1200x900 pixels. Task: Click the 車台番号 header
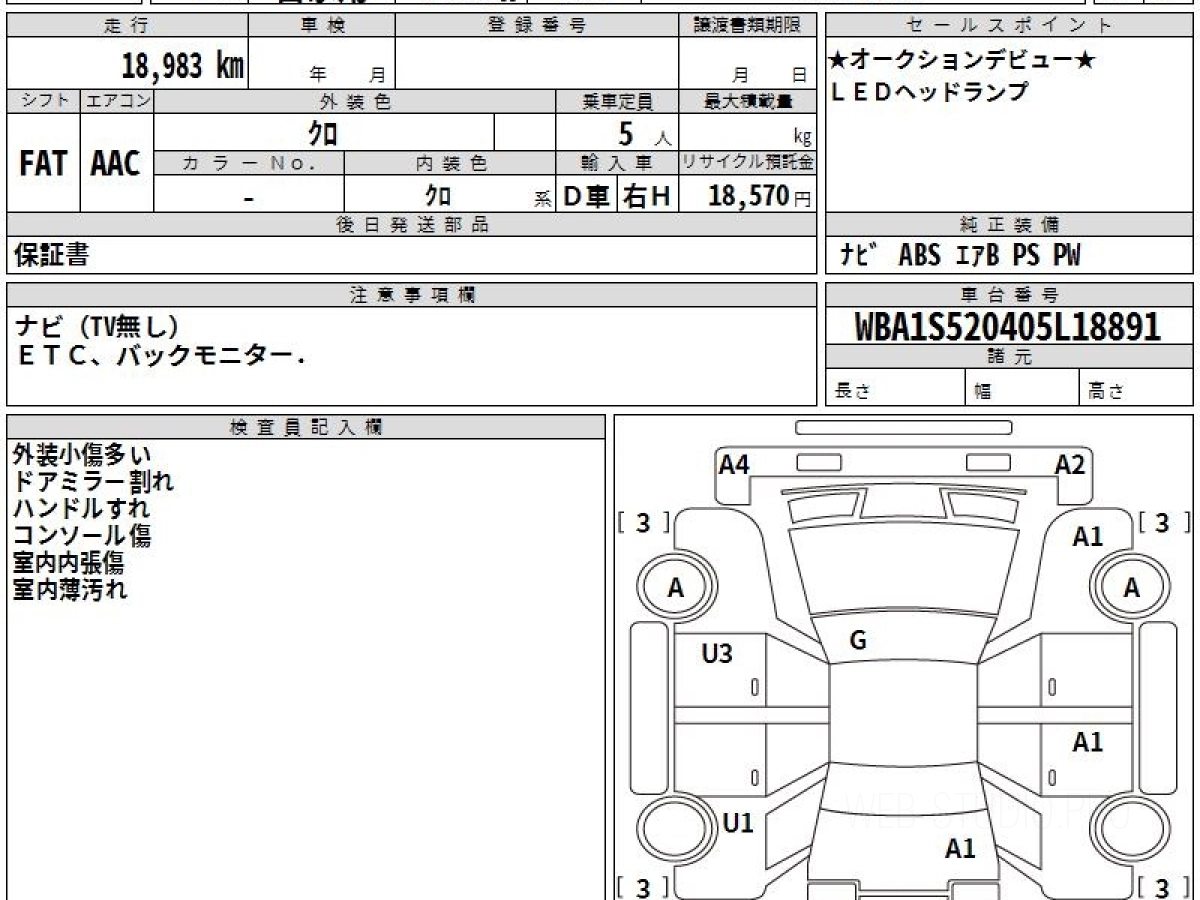click(1010, 294)
